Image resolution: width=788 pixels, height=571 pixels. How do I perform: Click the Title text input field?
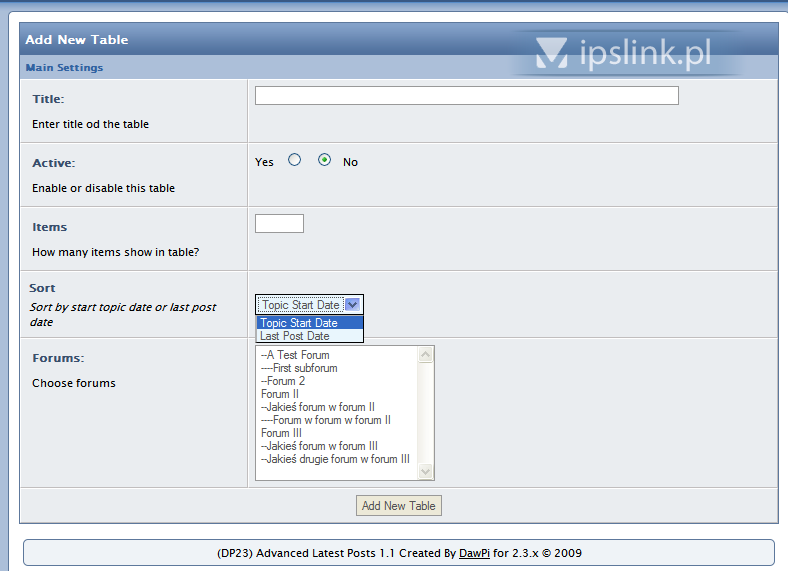click(x=466, y=96)
